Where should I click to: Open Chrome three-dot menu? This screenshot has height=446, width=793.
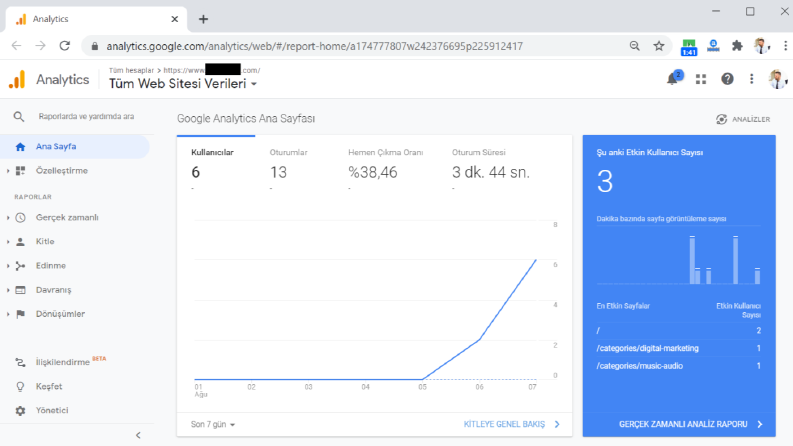(785, 46)
